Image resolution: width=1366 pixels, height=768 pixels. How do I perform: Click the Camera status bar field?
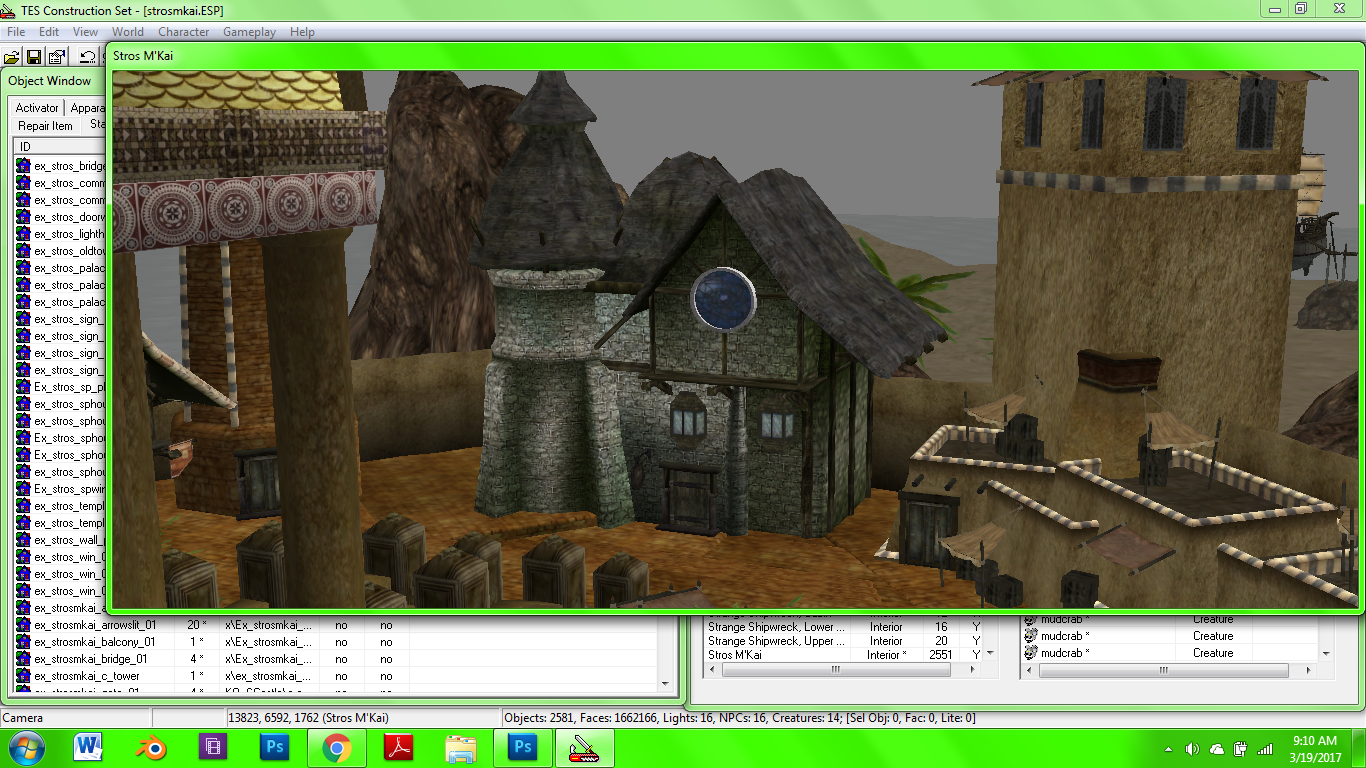click(x=76, y=718)
